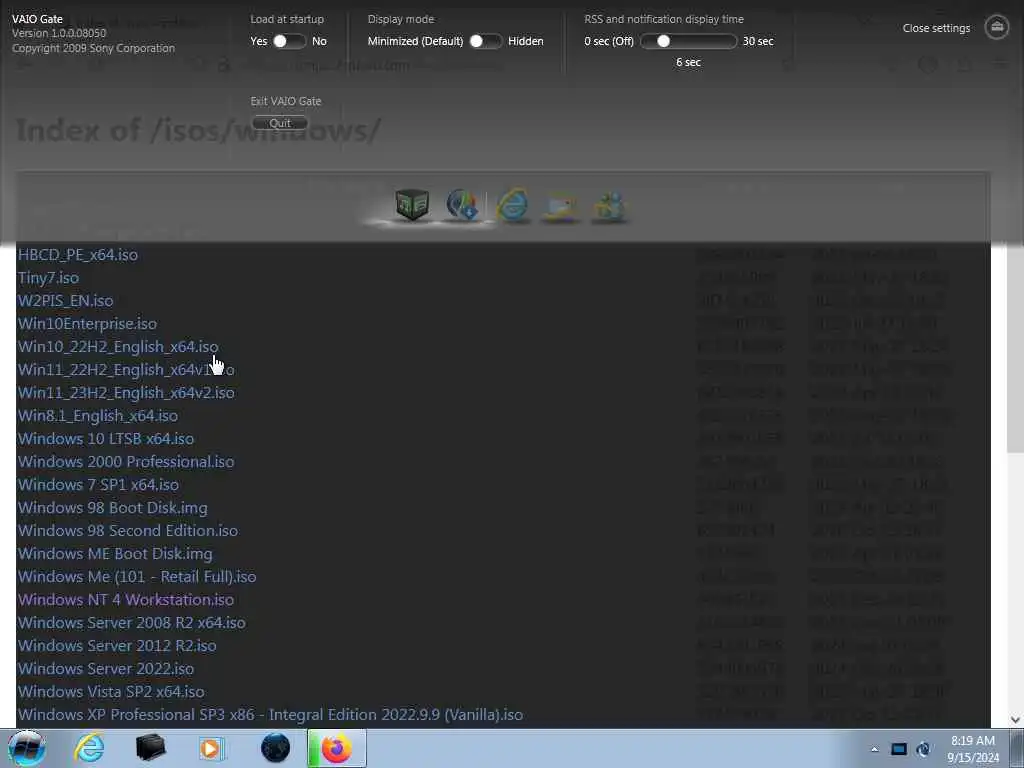Open the Messenger people icon in VAIO Gate dock
The height and width of the screenshot is (768, 1024).
coord(609,206)
